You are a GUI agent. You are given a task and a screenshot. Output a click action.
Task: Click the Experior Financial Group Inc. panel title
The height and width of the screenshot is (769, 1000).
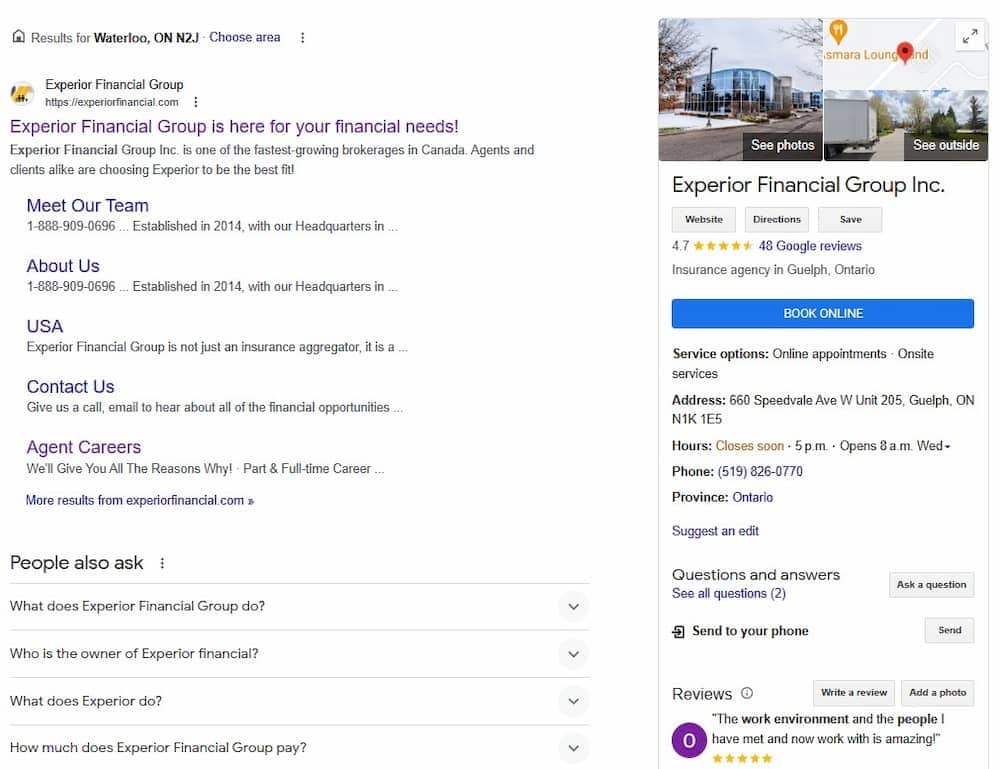(x=808, y=185)
